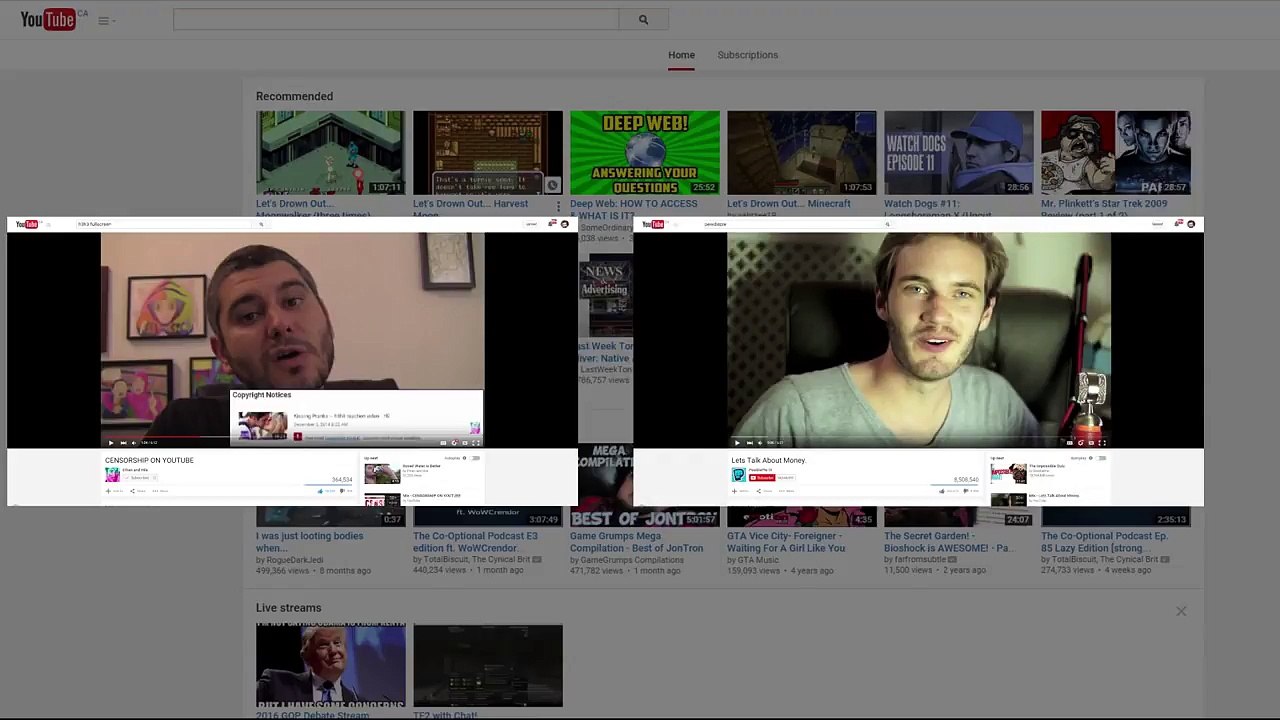
Task: Click Upload in PewDiePie screenshot header
Action: 1158,224
